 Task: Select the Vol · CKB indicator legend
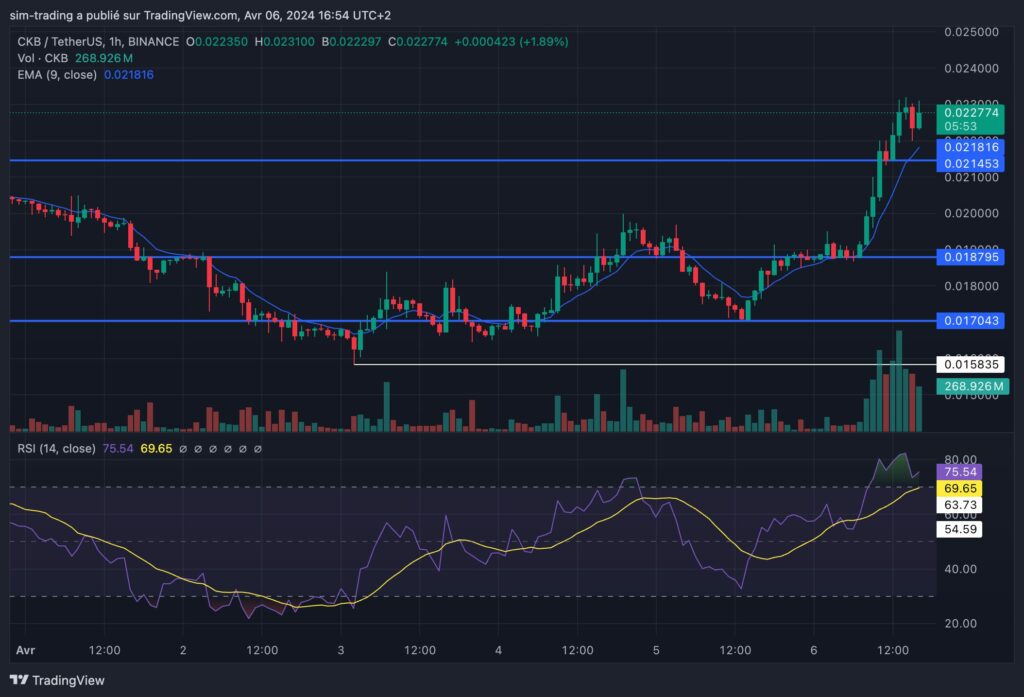pyautogui.click(x=42, y=58)
